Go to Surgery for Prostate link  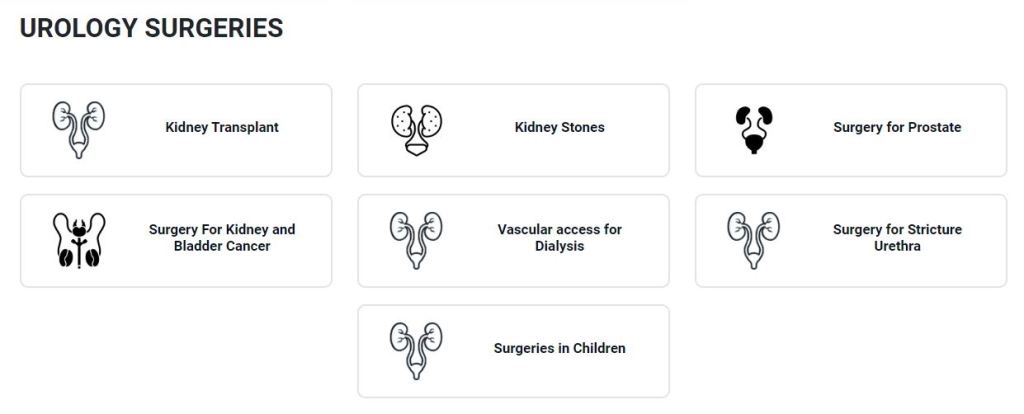click(897, 128)
